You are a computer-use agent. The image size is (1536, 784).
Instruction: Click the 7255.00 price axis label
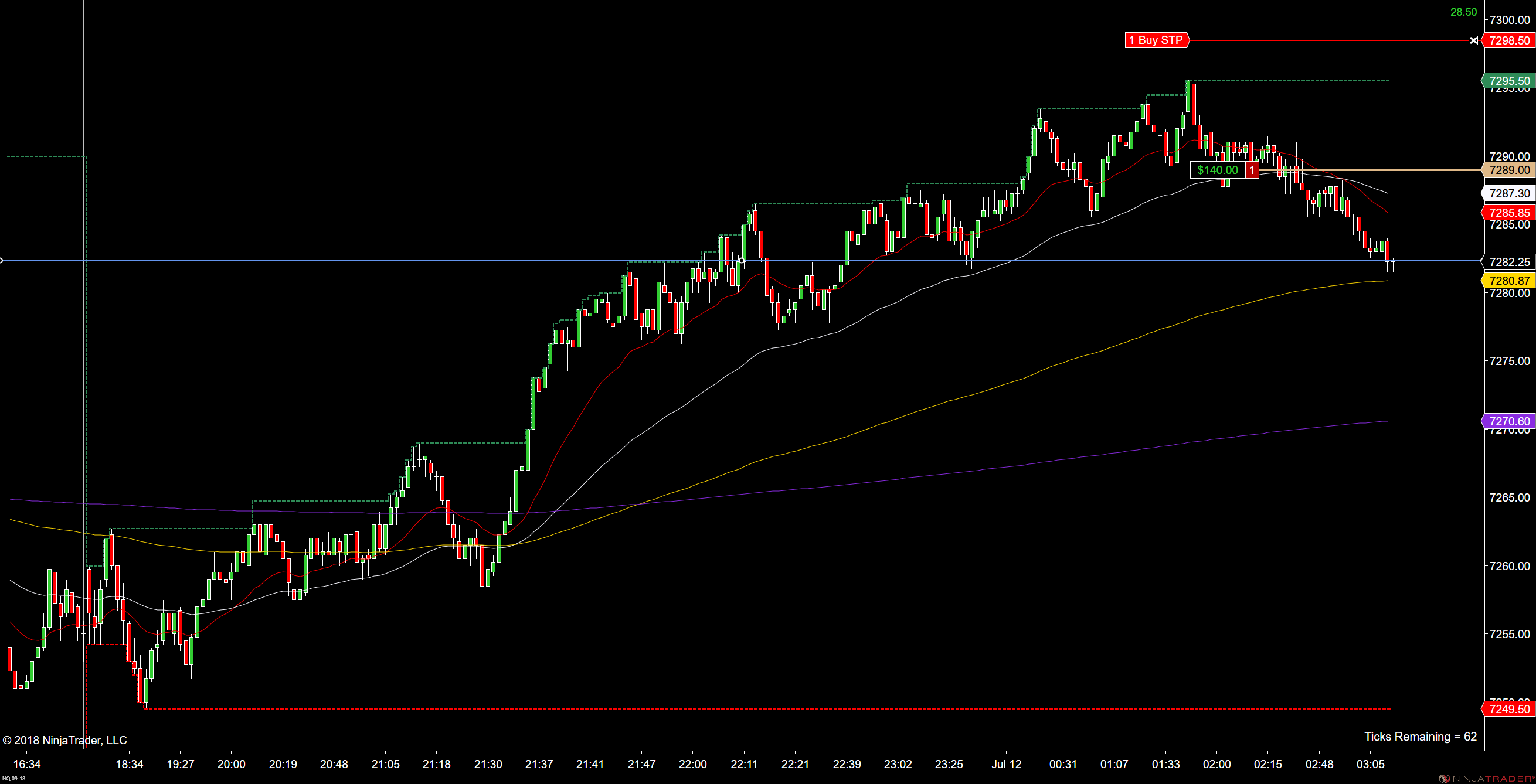coord(1510,634)
